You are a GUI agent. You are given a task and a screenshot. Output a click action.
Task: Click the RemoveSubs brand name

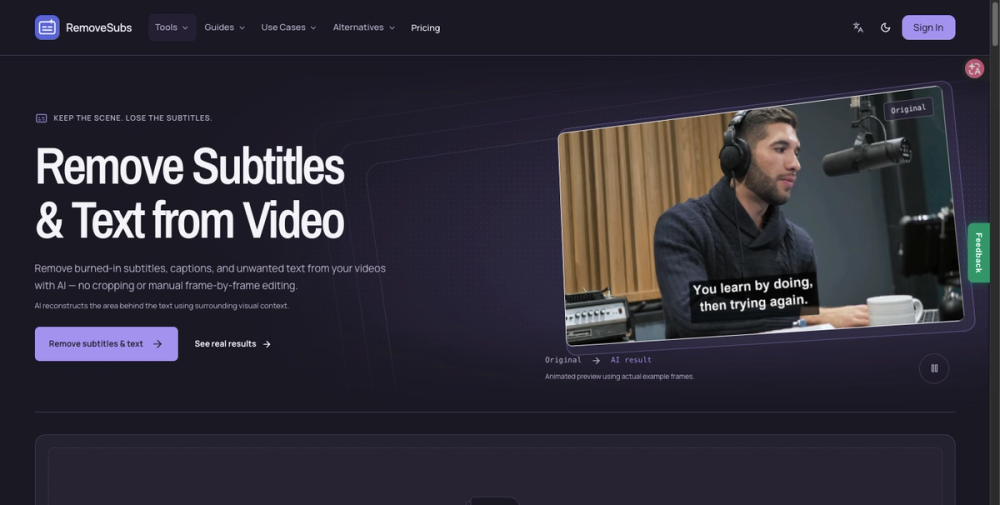pyautogui.click(x=99, y=27)
